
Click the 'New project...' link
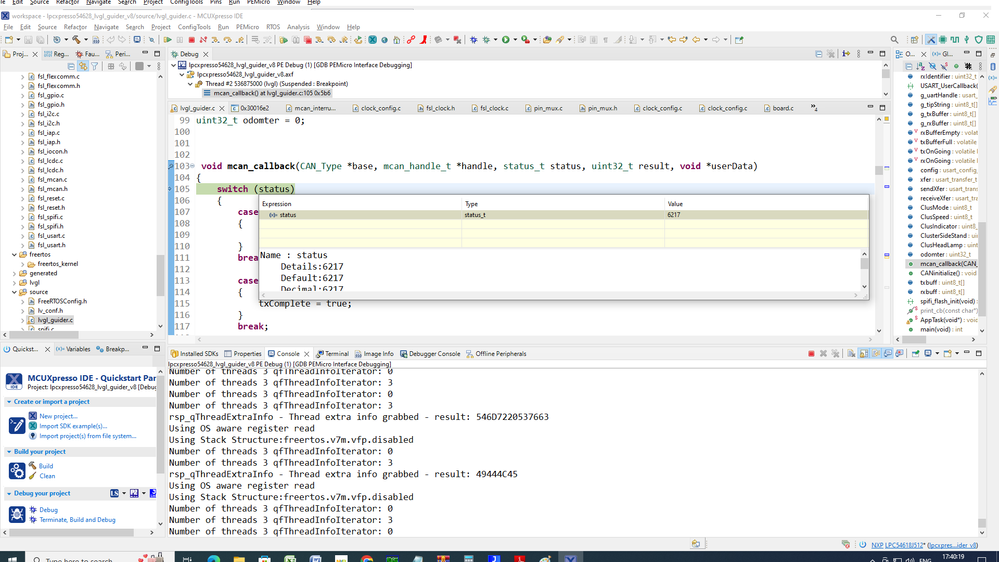(x=58, y=416)
